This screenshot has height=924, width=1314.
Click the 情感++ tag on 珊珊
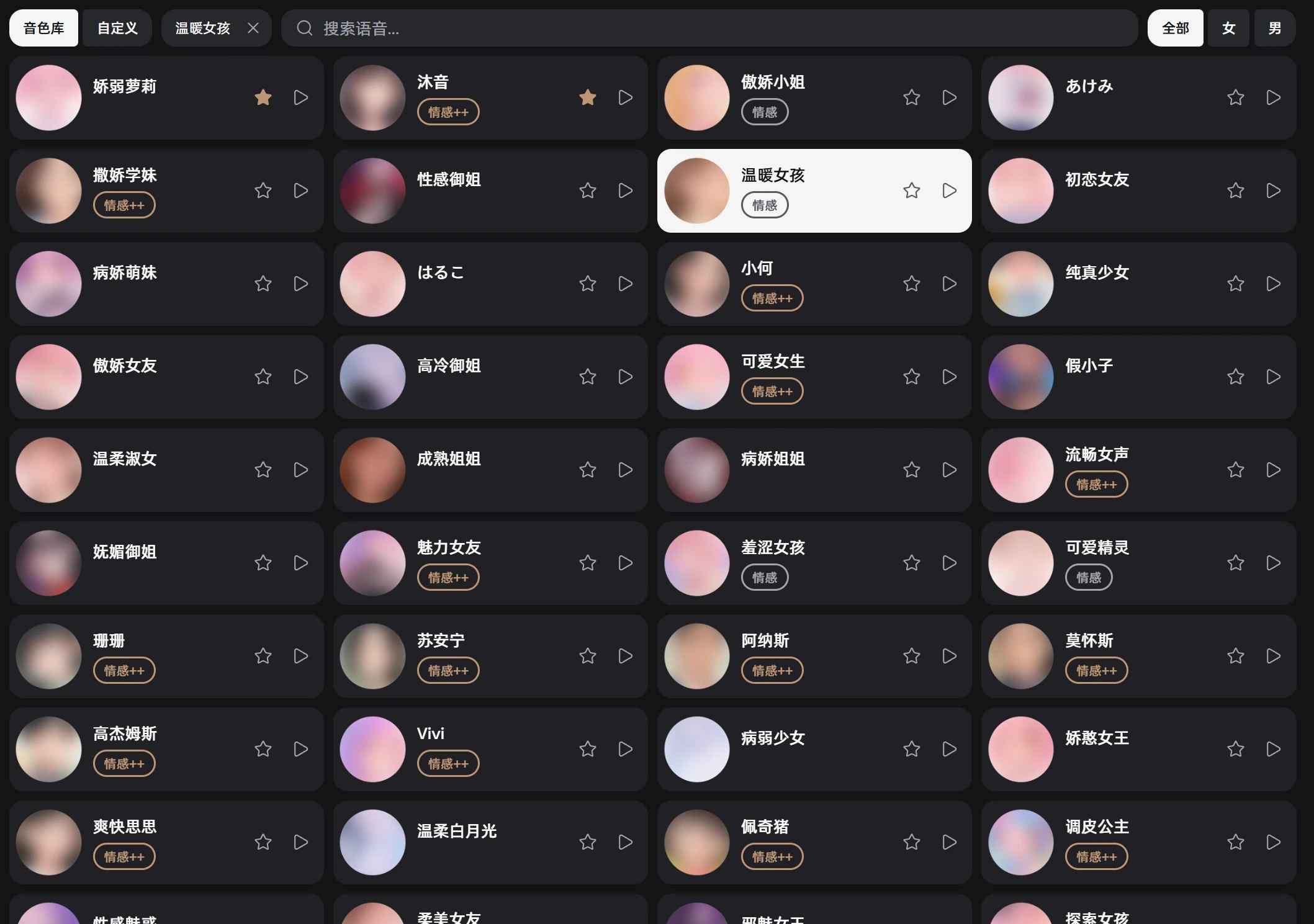click(124, 670)
